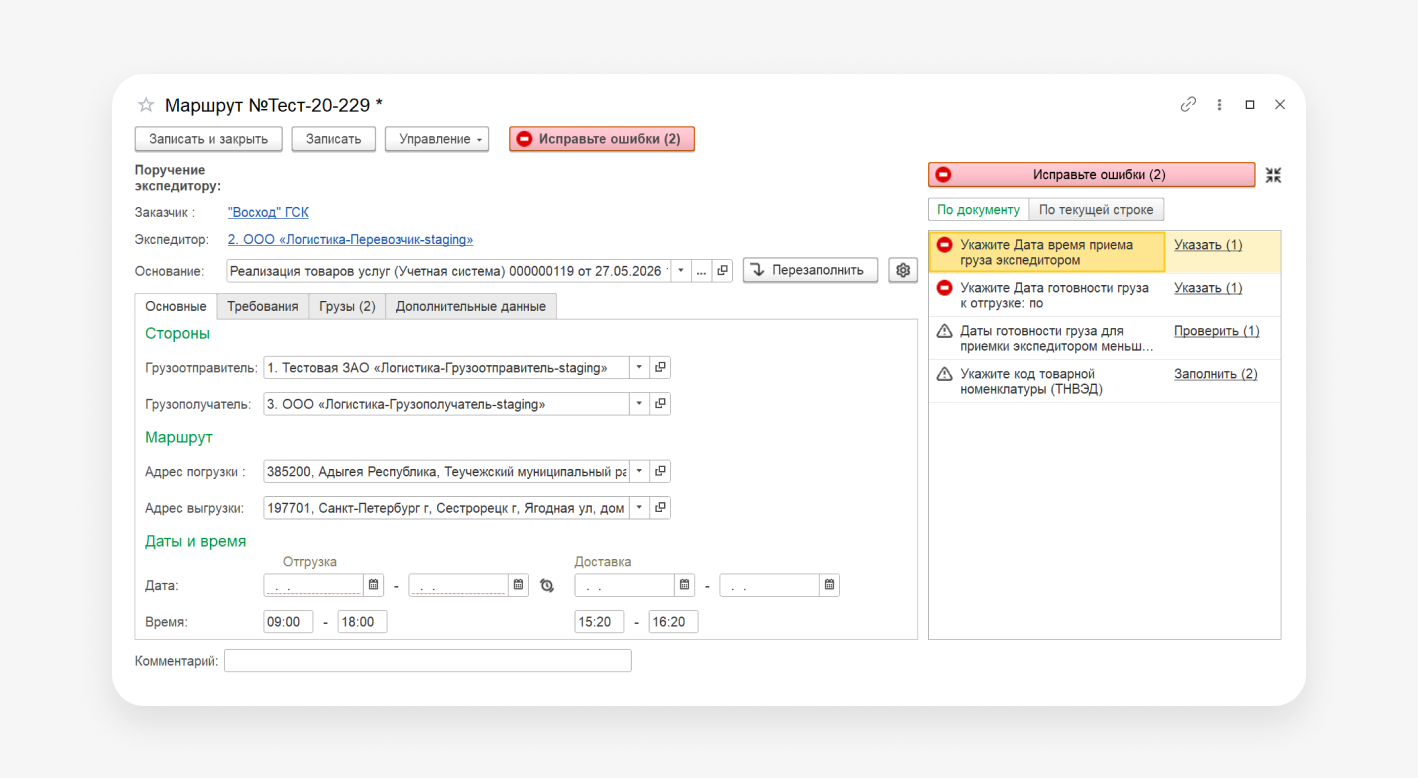Click the Заполнить (2) link

pos(1216,374)
